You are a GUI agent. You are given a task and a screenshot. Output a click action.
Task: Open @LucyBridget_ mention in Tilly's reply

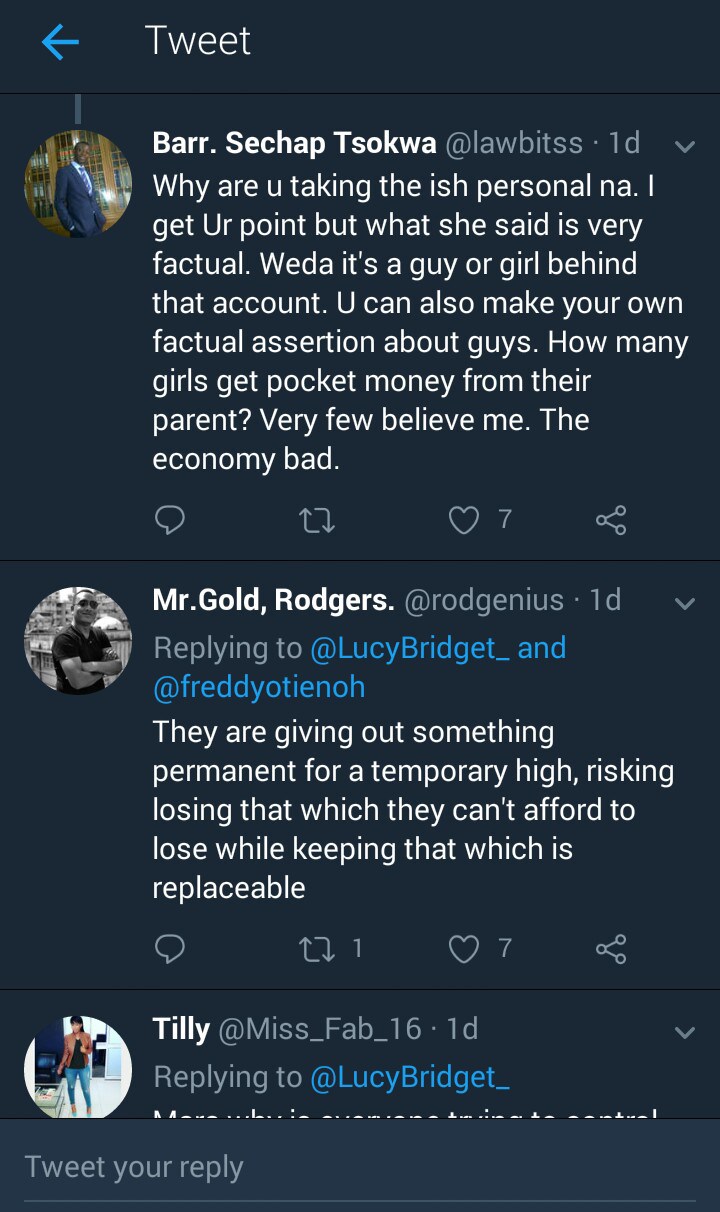pyautogui.click(x=410, y=1077)
